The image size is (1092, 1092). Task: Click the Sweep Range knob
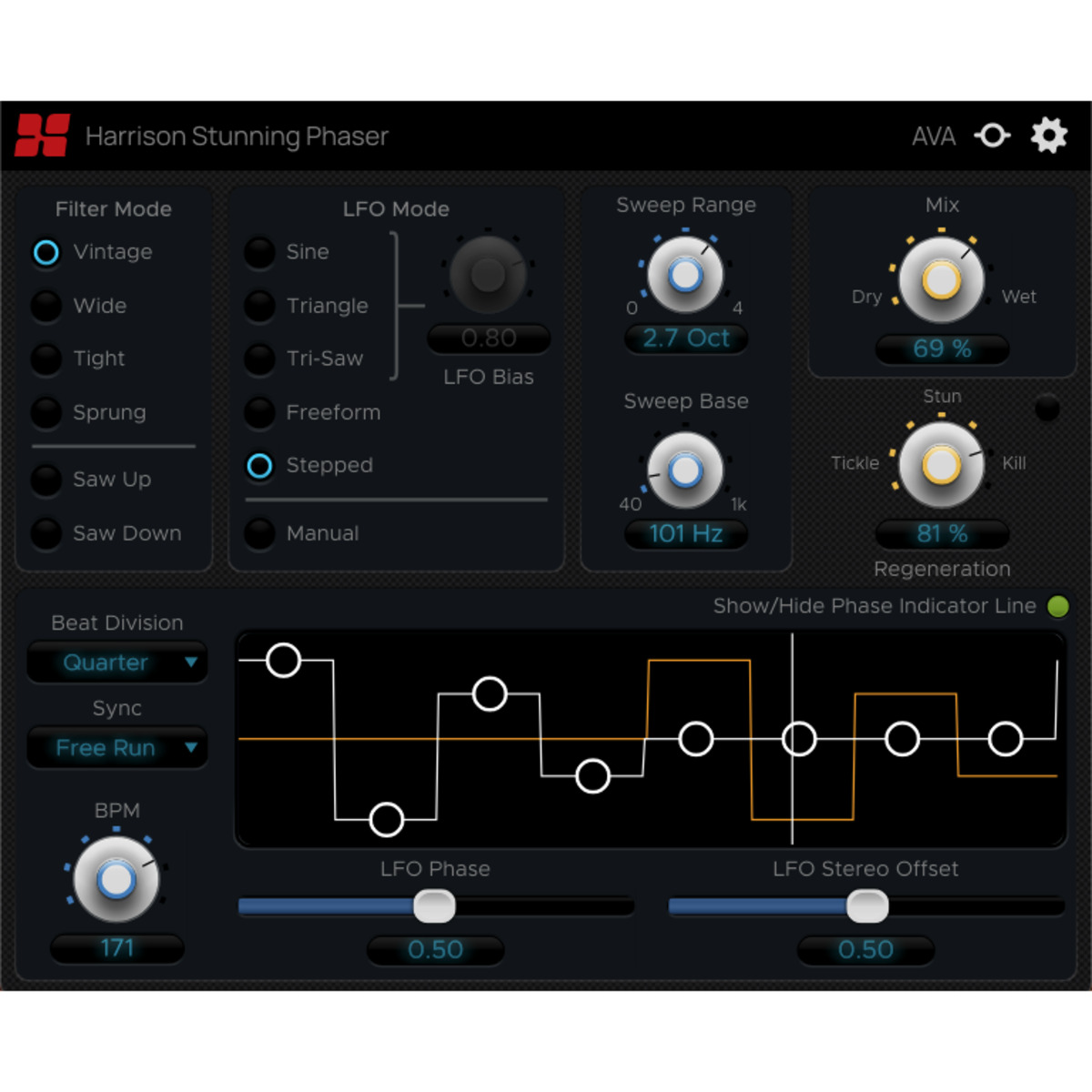685,274
